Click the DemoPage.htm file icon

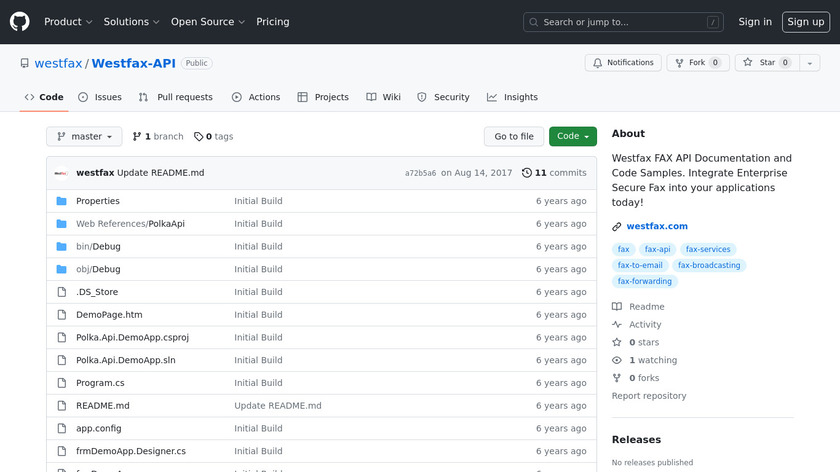(62, 314)
